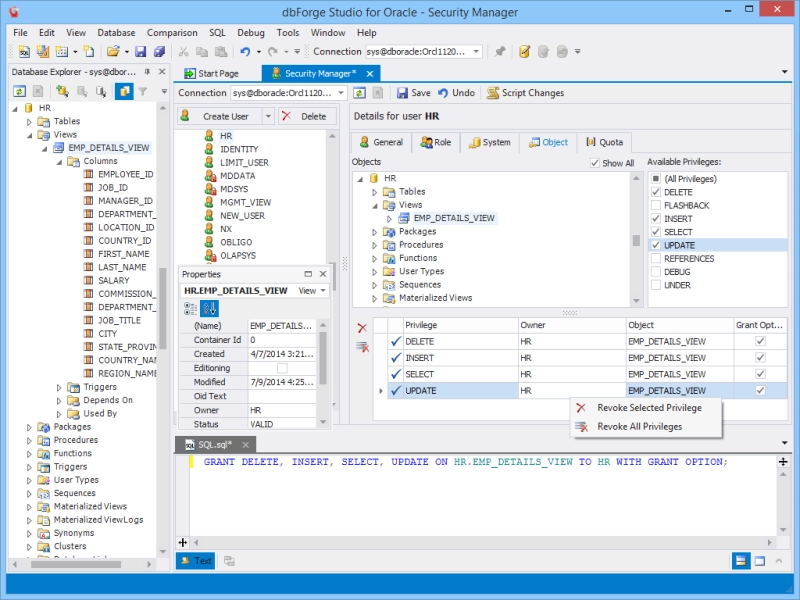This screenshot has width=800, height=600.
Task: Click the Create User button
Action: point(220,116)
